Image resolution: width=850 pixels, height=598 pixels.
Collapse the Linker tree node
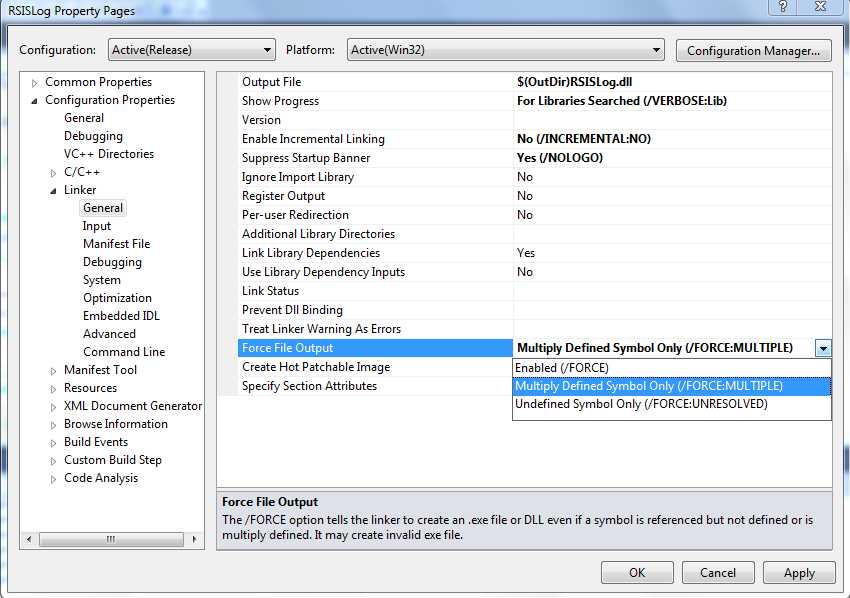click(x=53, y=191)
